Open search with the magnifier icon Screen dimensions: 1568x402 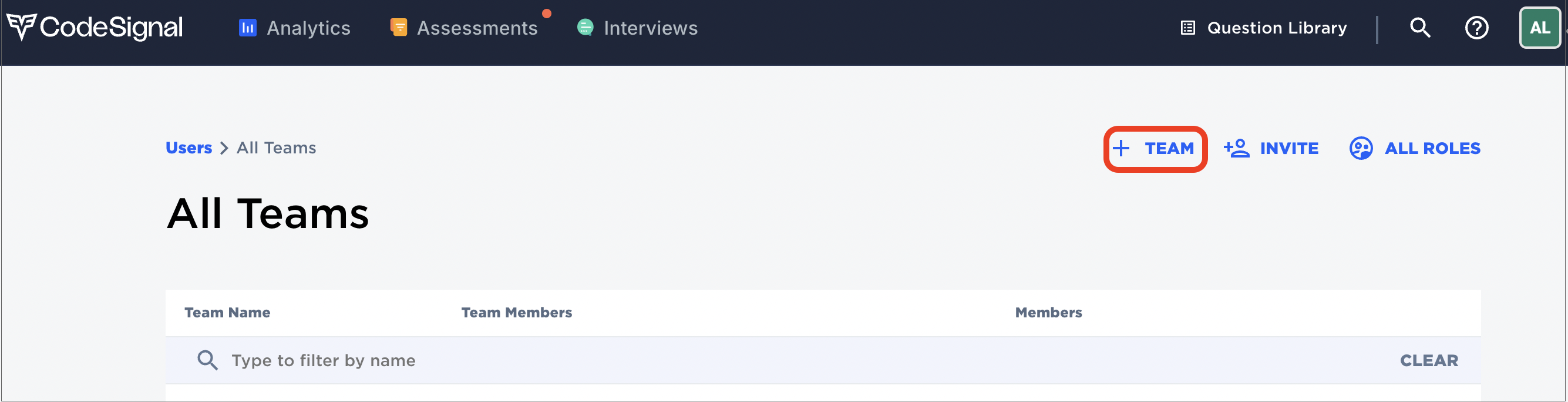(1420, 28)
